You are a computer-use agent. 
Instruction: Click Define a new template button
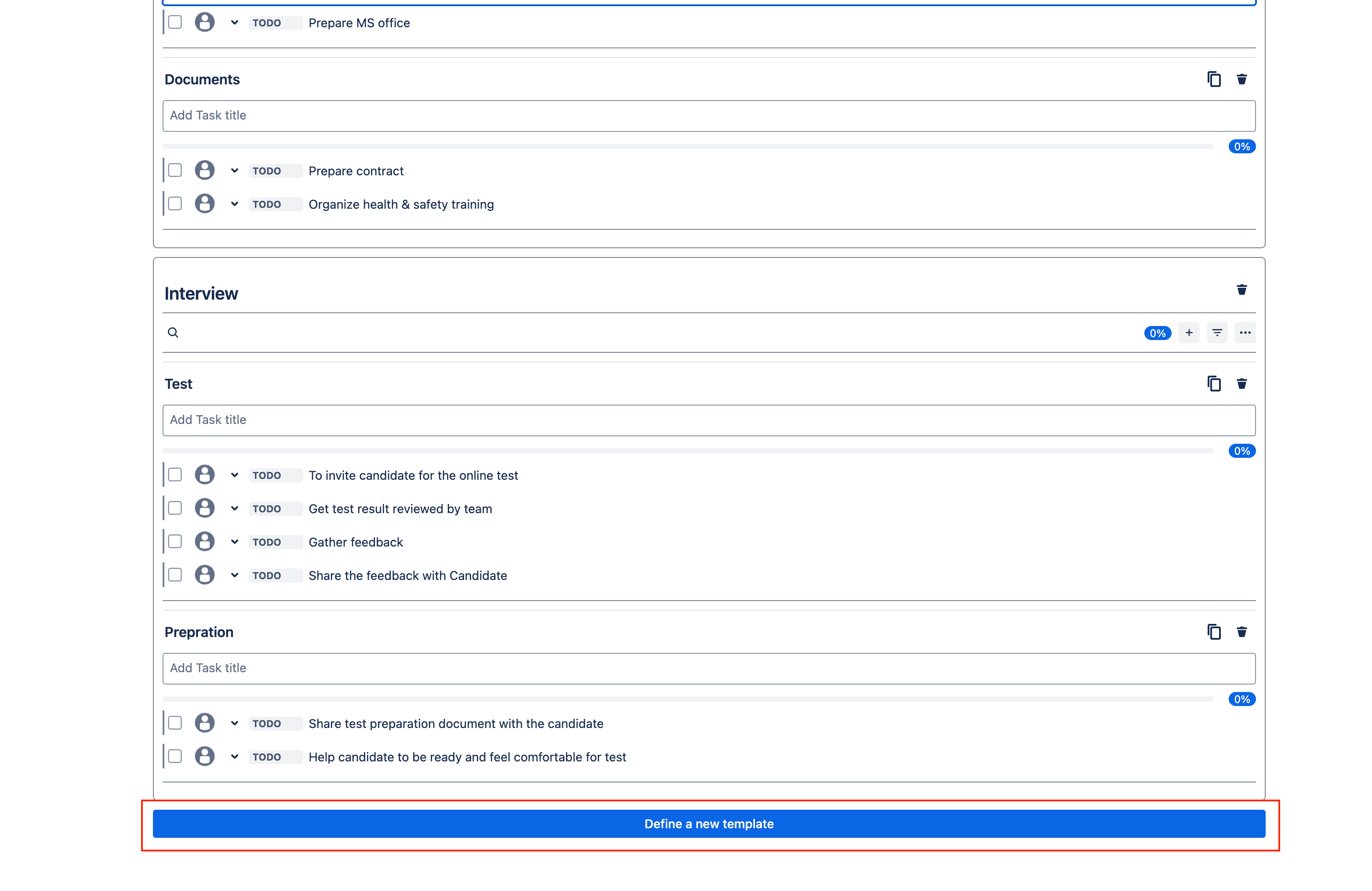708,824
